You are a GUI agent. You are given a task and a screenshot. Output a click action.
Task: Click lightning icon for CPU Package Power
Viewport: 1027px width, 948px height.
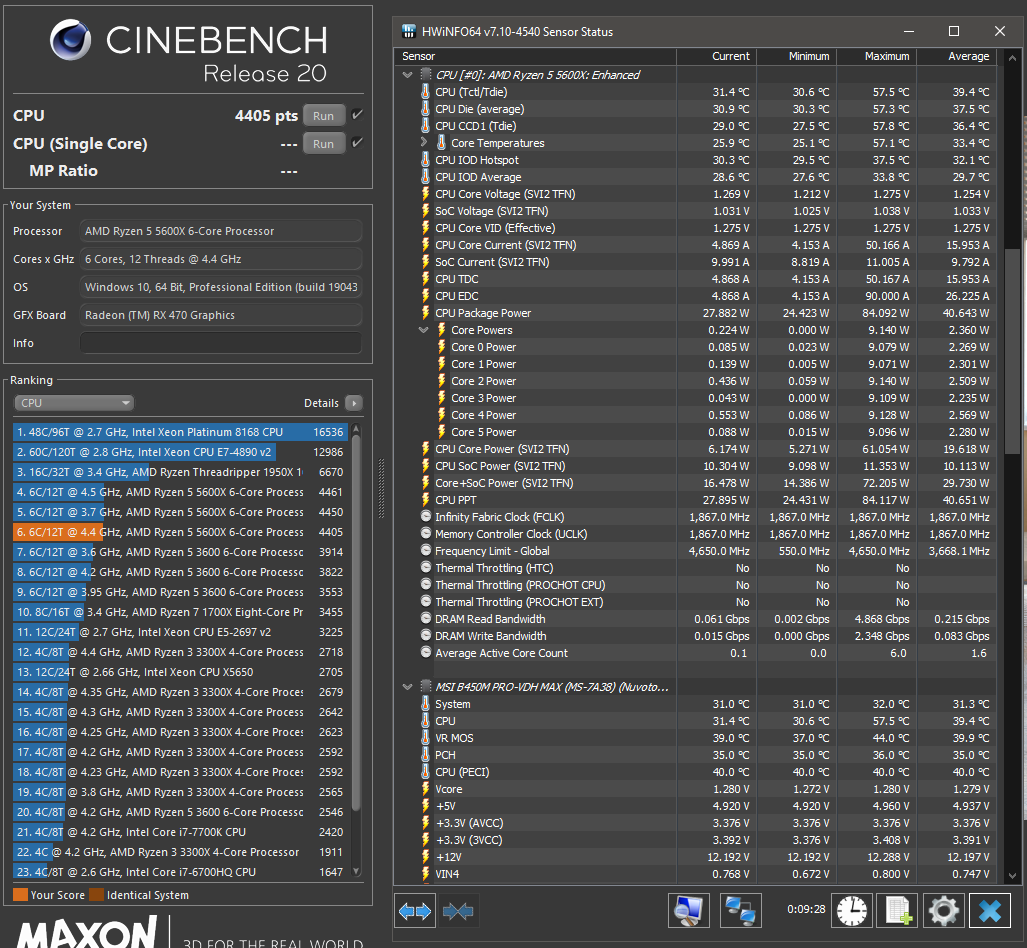coord(425,313)
